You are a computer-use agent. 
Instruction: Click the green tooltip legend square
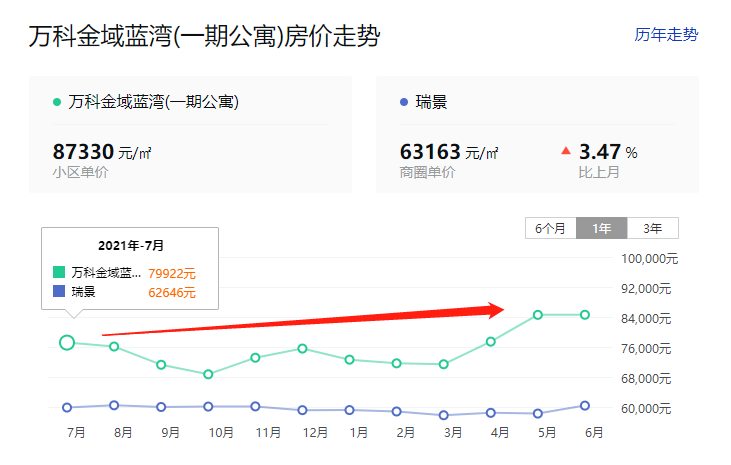[x=59, y=271]
